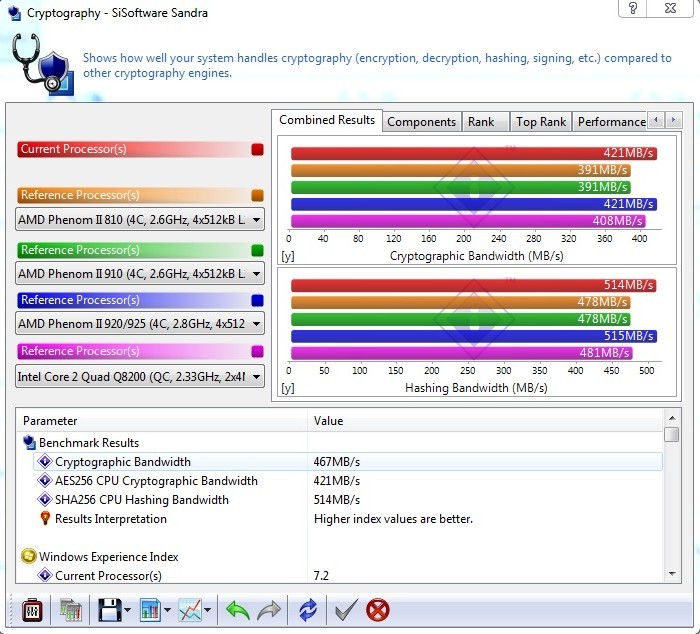Screen dimensions: 700x634
Task: Click the Parameter column header
Action: 162,421
